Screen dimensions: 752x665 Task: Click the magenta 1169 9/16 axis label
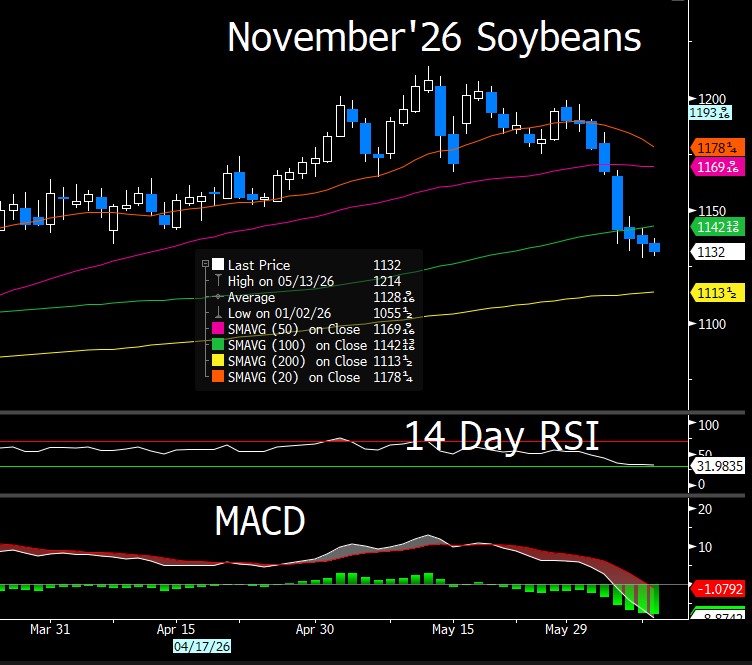[x=717, y=167]
